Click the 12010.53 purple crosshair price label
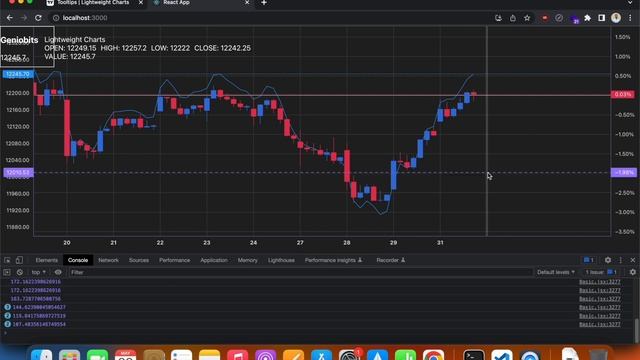This screenshot has width=640, height=360. (x=18, y=172)
